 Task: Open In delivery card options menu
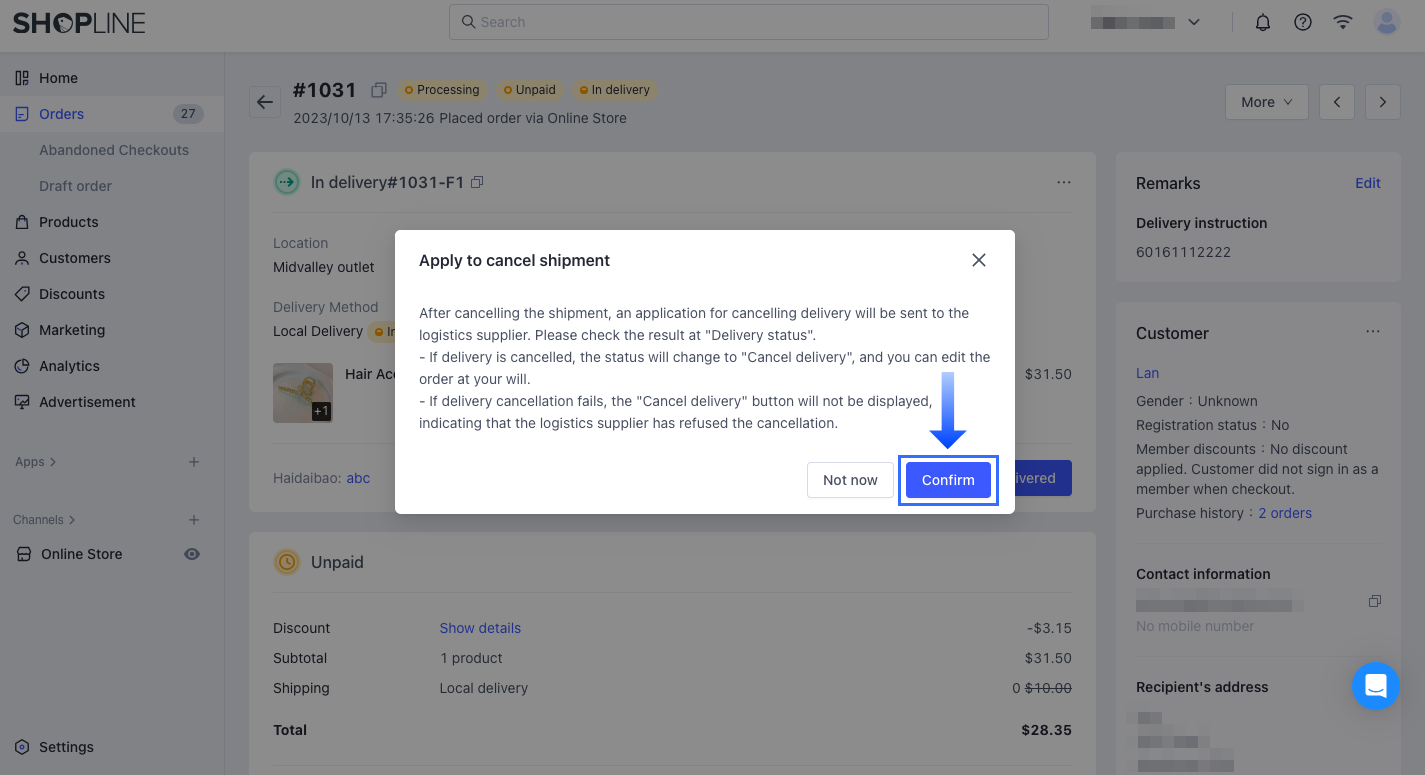(1064, 183)
